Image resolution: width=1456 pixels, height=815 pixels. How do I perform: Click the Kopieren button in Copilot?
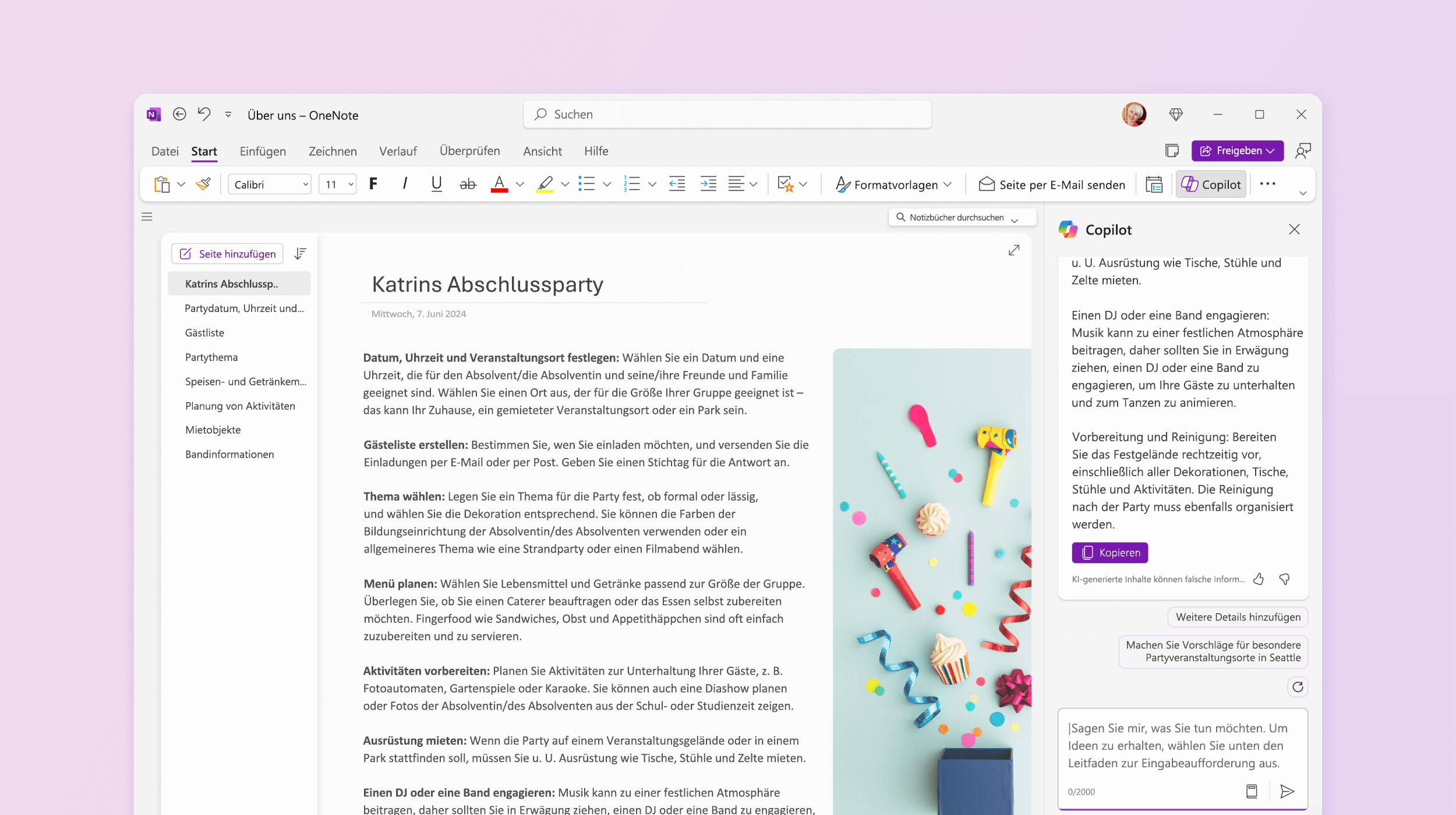point(1110,553)
